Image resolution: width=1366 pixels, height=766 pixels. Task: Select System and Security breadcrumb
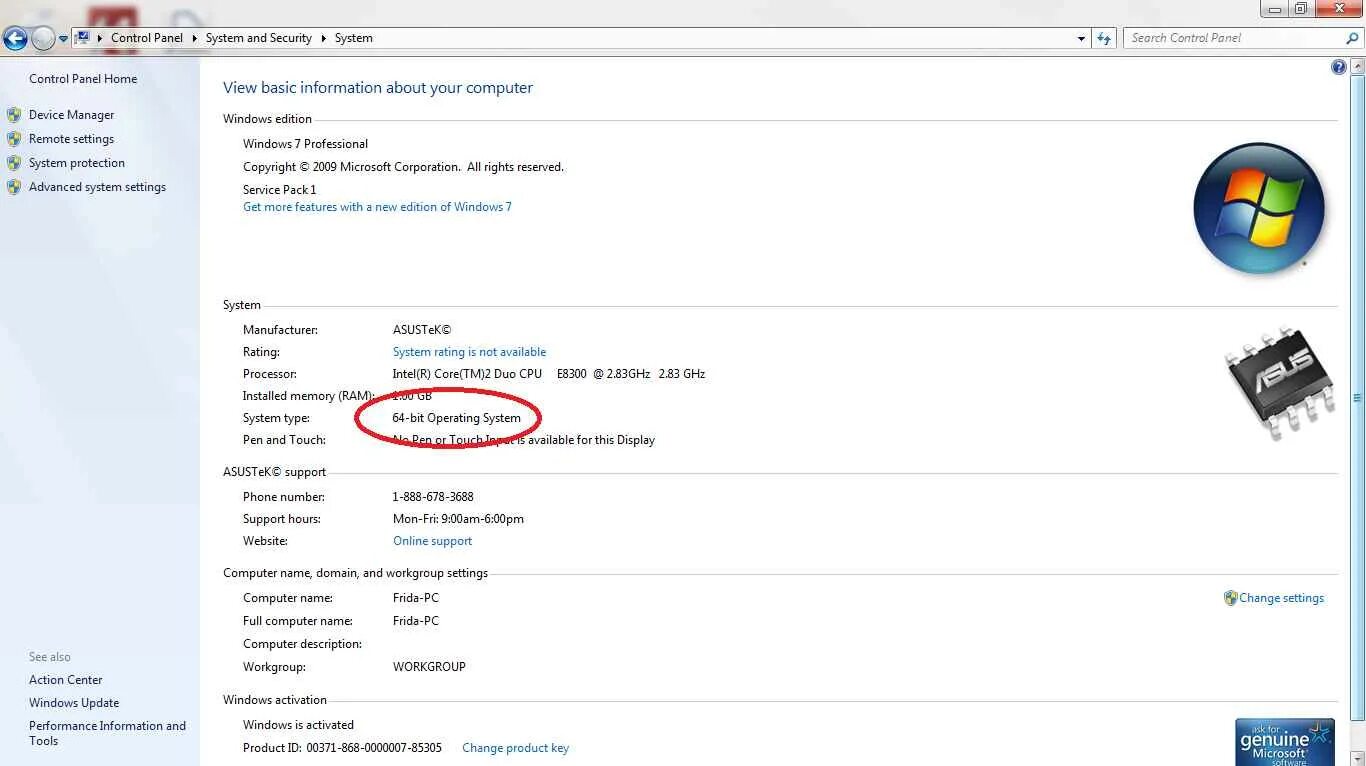pyautogui.click(x=258, y=38)
